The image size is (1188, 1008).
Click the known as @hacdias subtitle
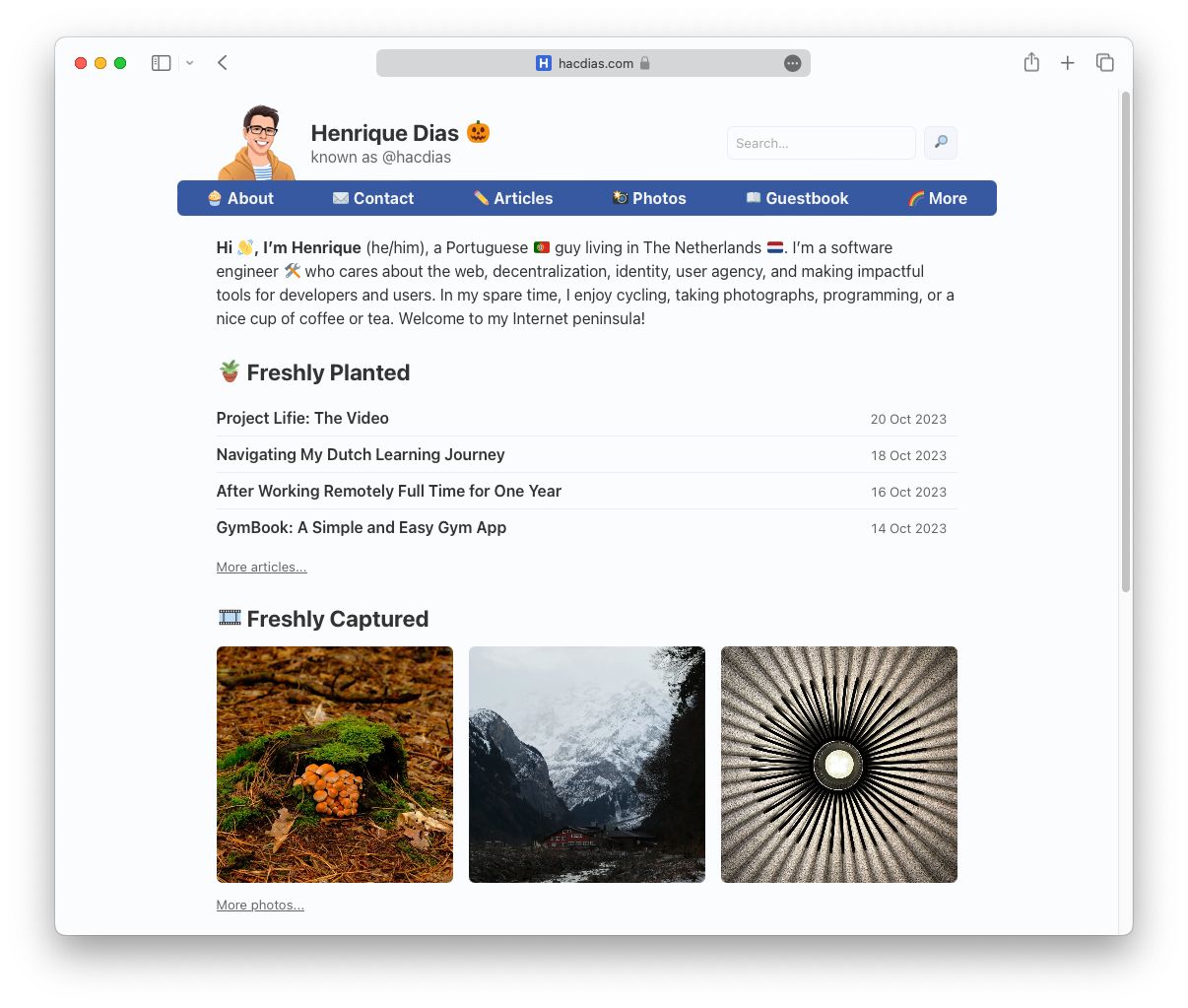[381, 157]
